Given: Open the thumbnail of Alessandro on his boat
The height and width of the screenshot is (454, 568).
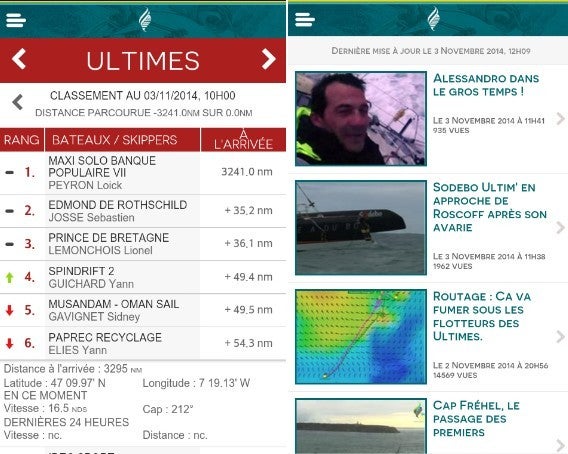Looking at the screenshot, I should [x=361, y=119].
